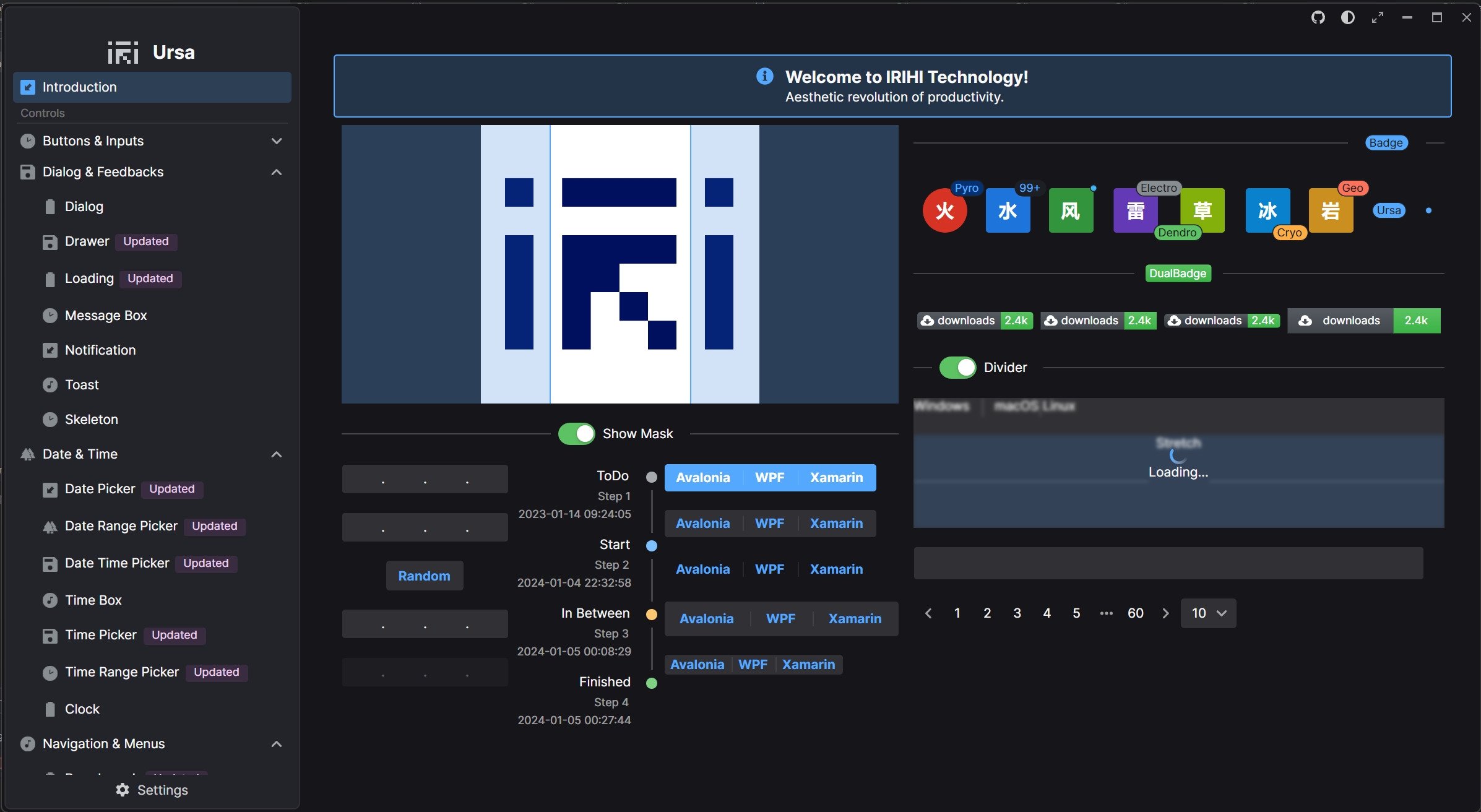Click the theme contrast toggle icon
The width and height of the screenshot is (1481, 812).
pos(1347,17)
